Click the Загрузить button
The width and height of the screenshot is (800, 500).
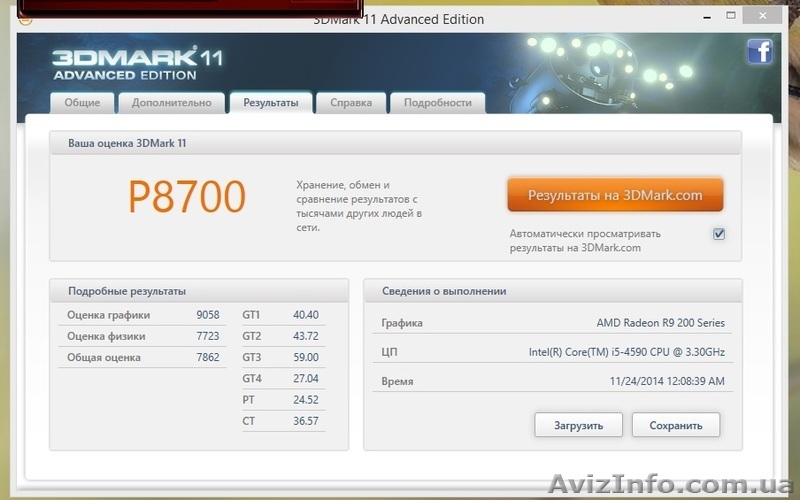tap(579, 425)
